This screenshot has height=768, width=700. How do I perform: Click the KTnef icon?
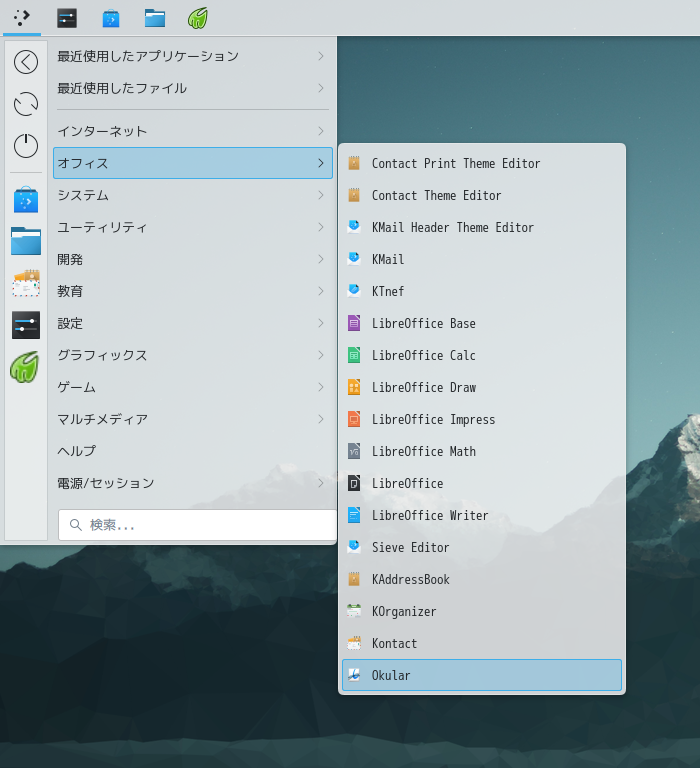point(354,291)
